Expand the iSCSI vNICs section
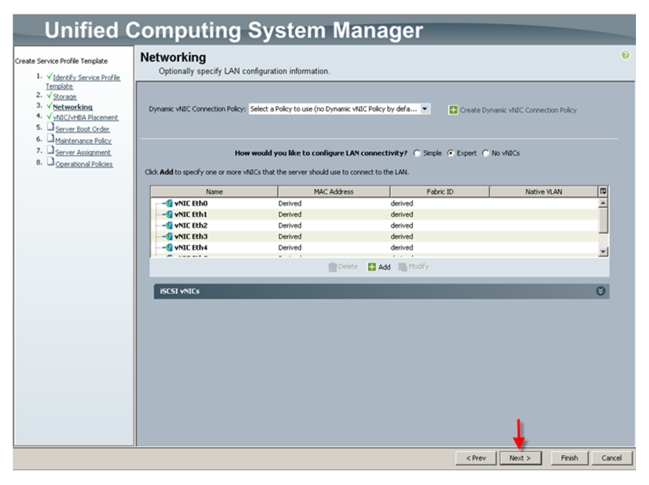 pos(601,291)
